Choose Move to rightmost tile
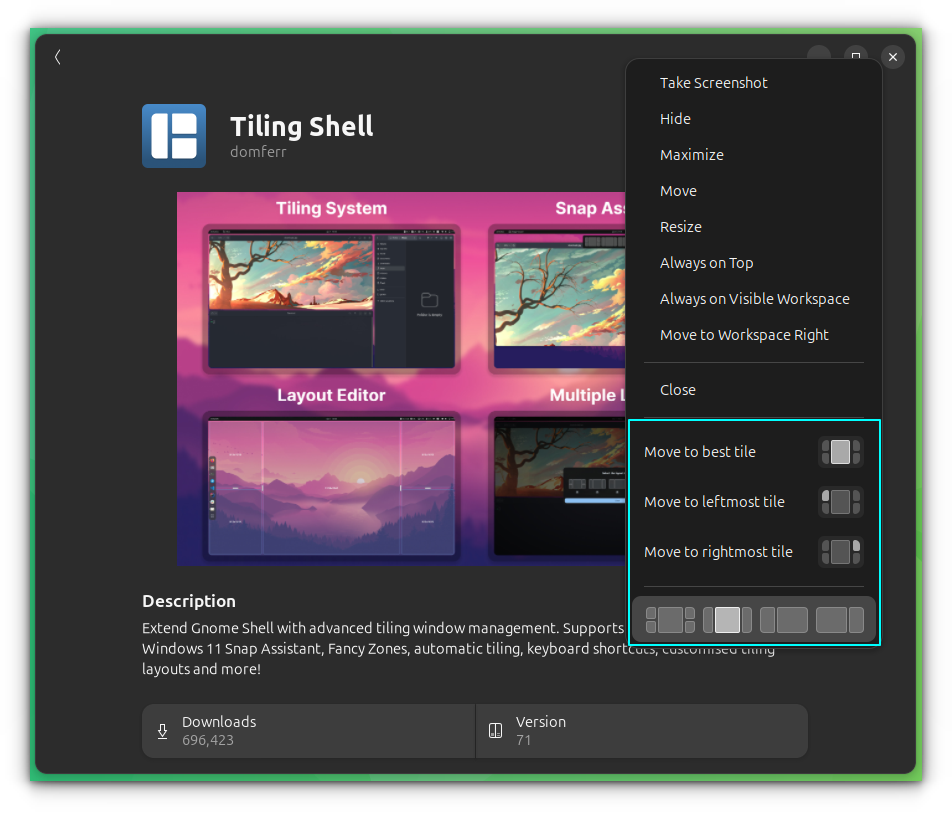This screenshot has height=813, width=952. (x=753, y=552)
